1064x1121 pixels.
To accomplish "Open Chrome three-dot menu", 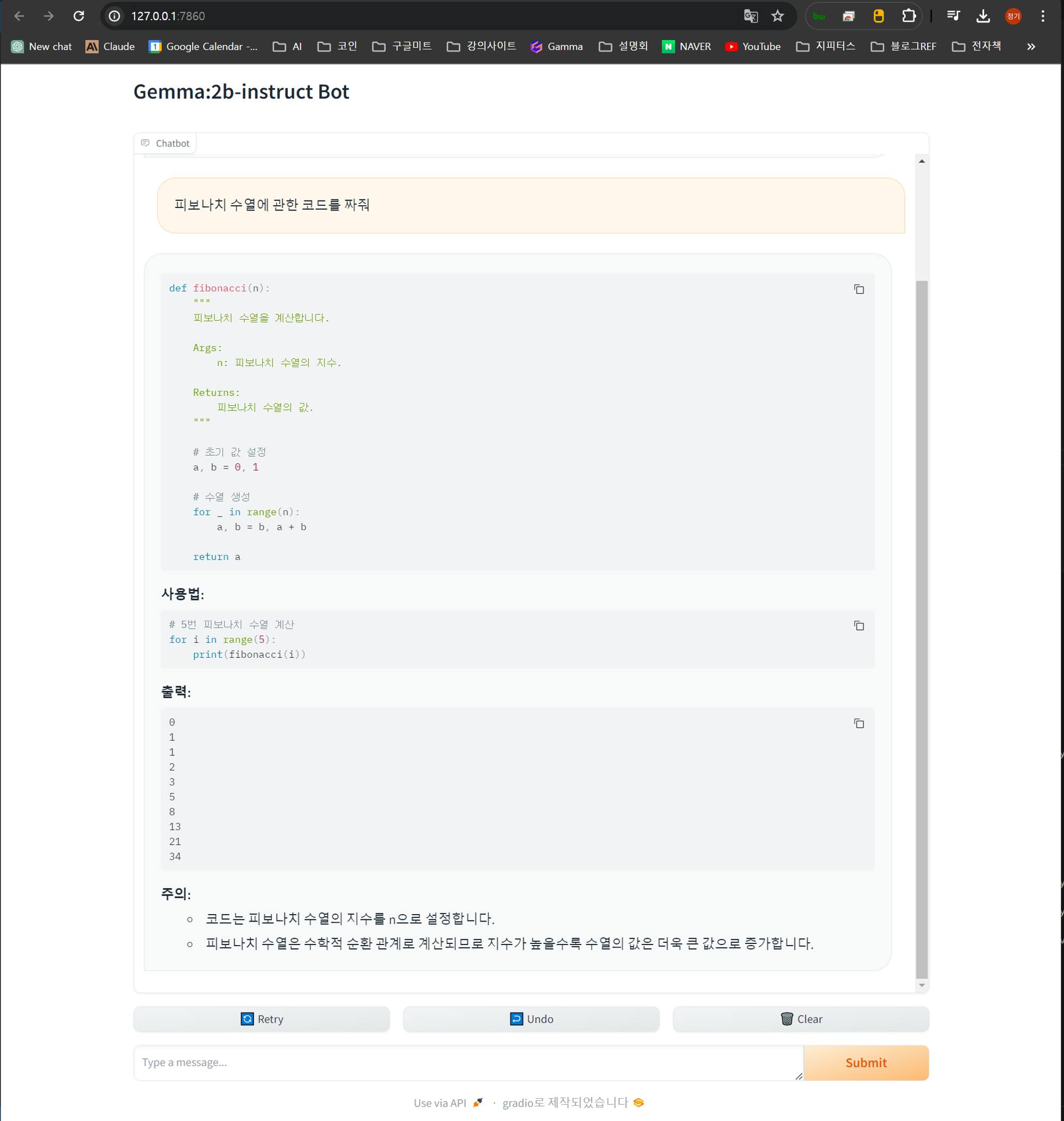I will [x=1042, y=16].
